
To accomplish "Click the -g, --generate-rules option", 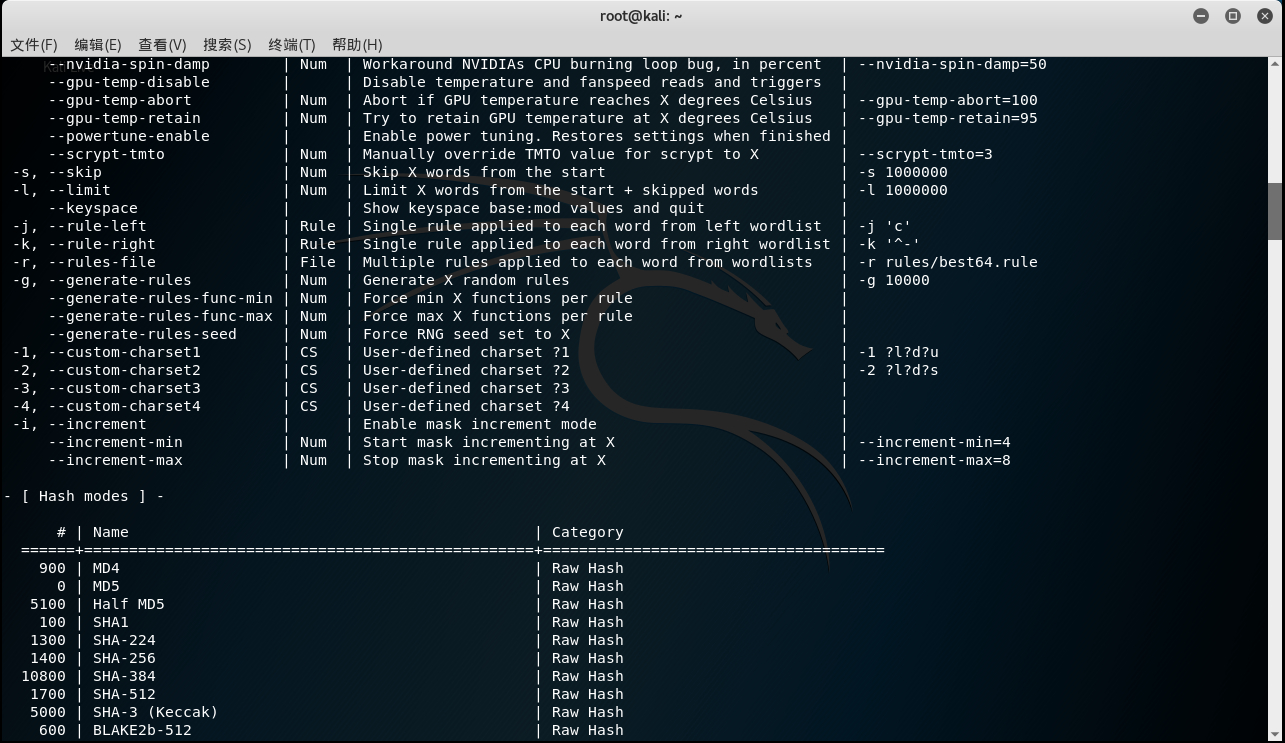I will coord(102,280).
